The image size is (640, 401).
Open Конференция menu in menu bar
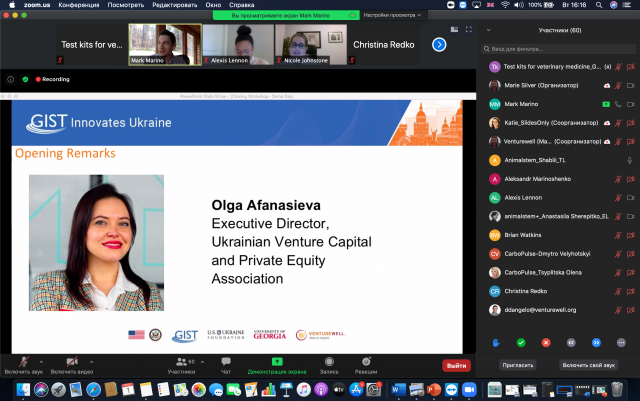79,5
